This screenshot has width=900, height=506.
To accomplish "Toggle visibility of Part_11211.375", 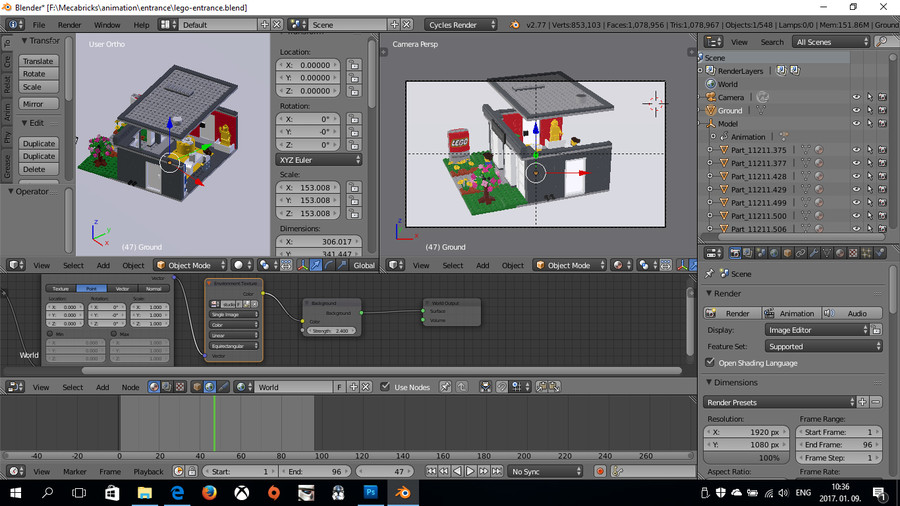I will 856,150.
